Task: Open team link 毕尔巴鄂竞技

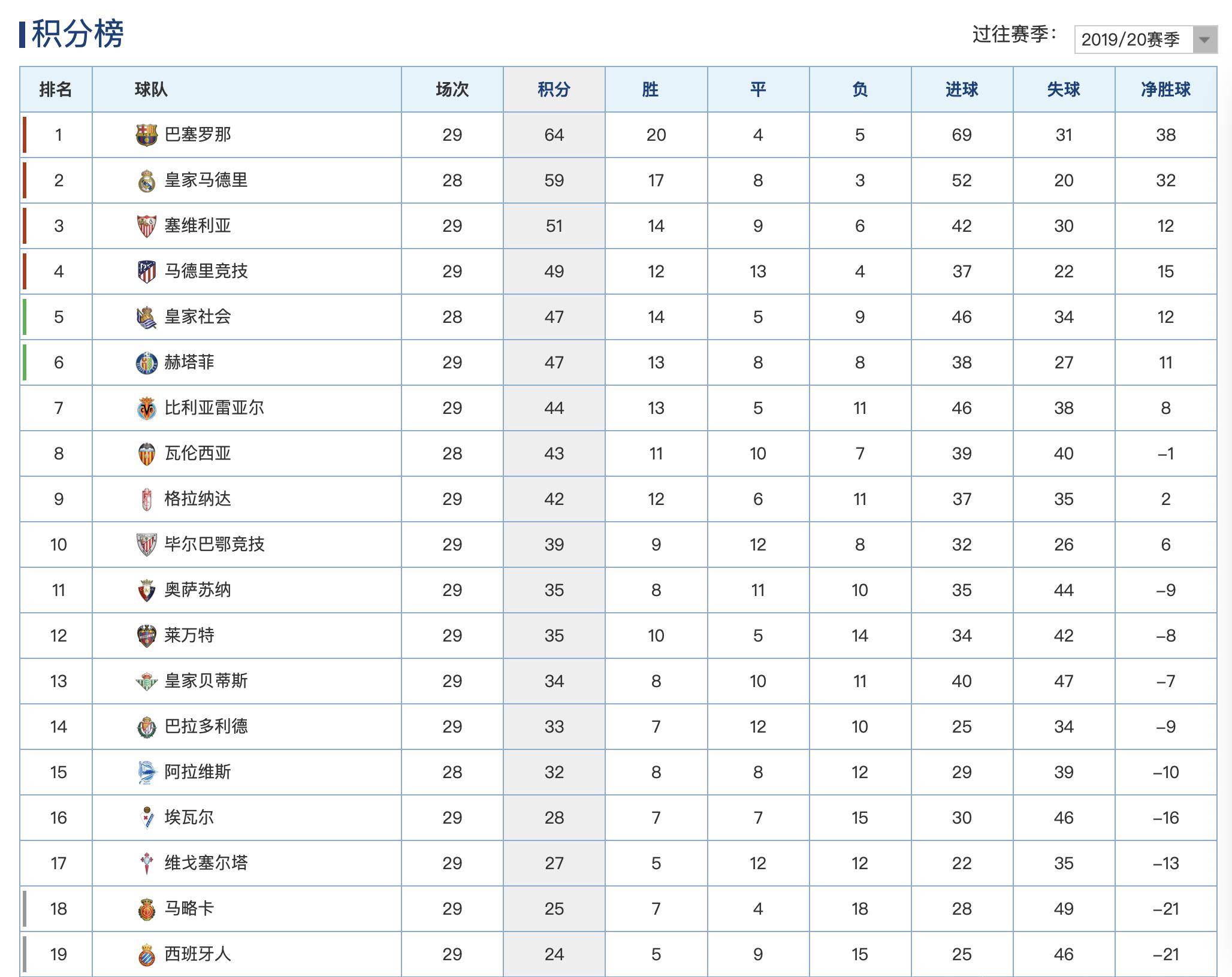Action: pos(215,545)
